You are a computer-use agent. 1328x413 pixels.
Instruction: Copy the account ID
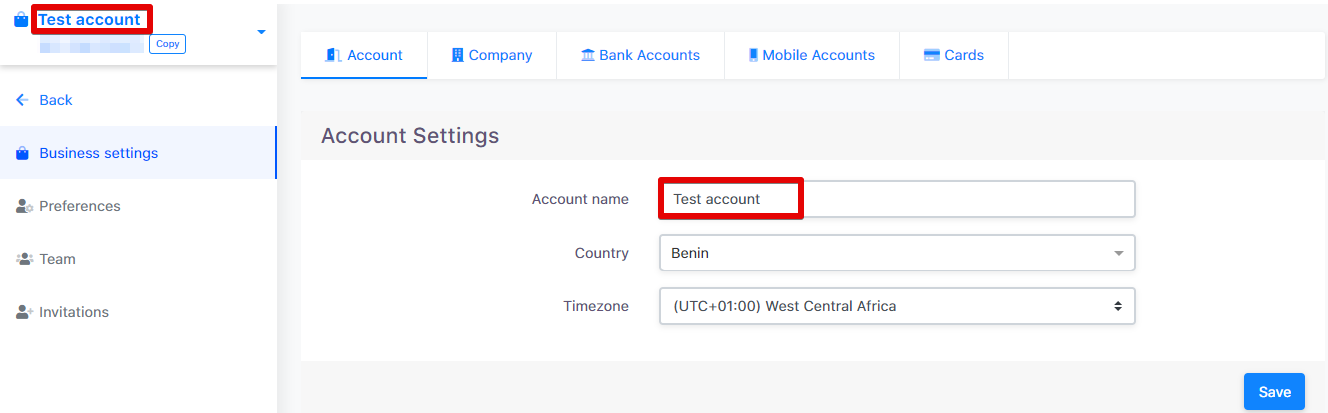click(167, 44)
